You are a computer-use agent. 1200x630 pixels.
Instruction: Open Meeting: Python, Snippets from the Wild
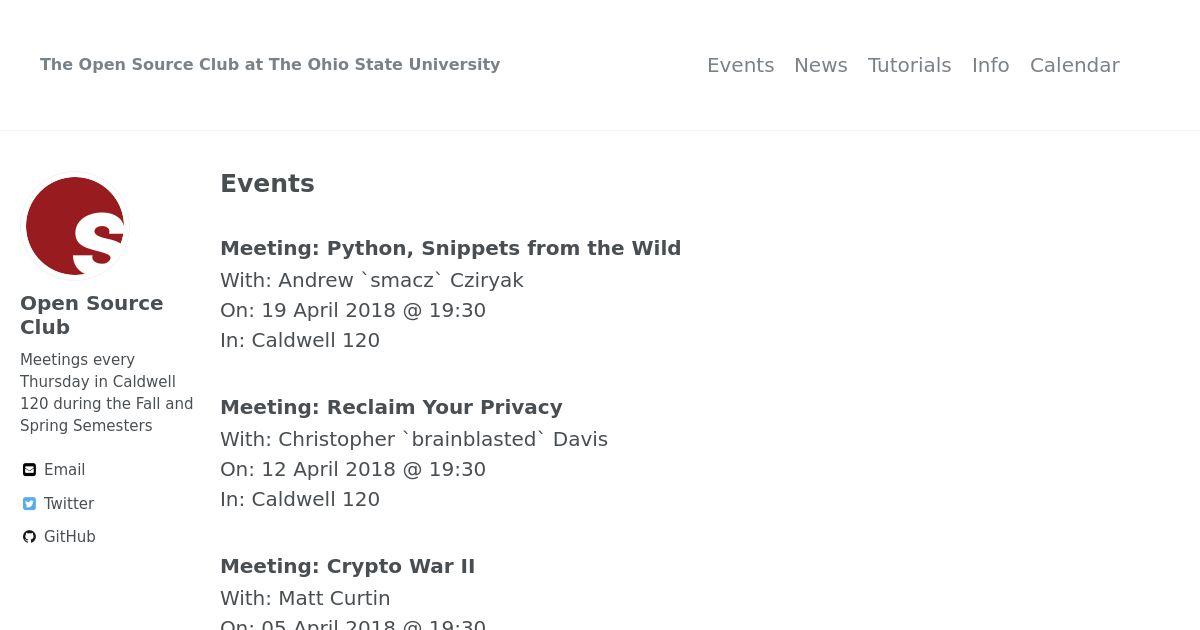(450, 248)
